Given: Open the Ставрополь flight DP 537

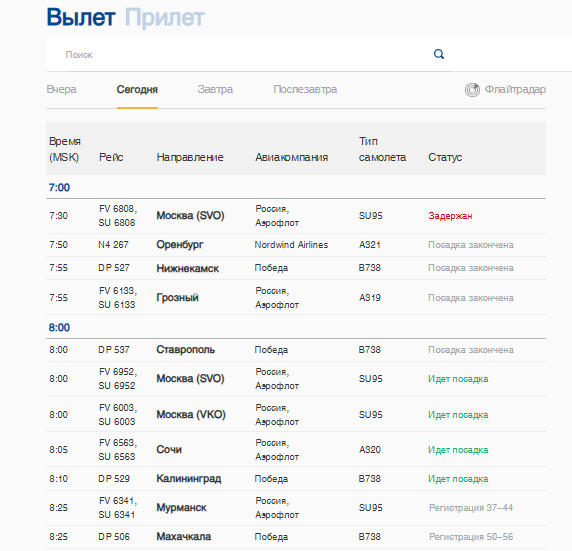Looking at the screenshot, I should click(296, 350).
